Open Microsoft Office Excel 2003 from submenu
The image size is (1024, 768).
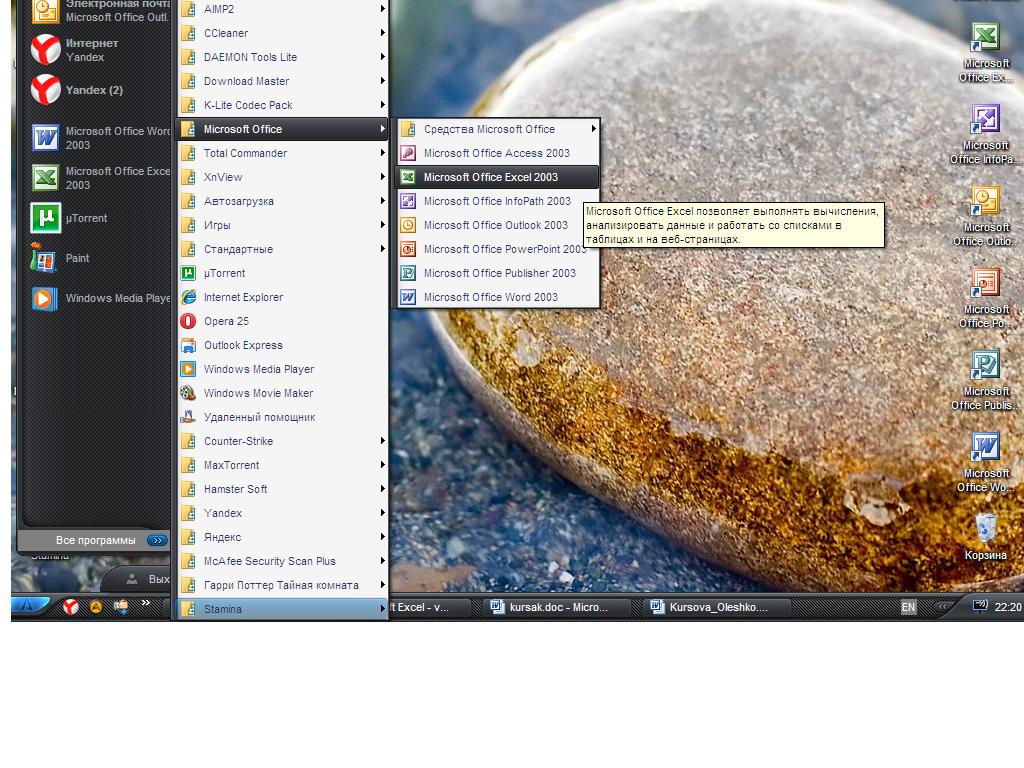pos(496,177)
